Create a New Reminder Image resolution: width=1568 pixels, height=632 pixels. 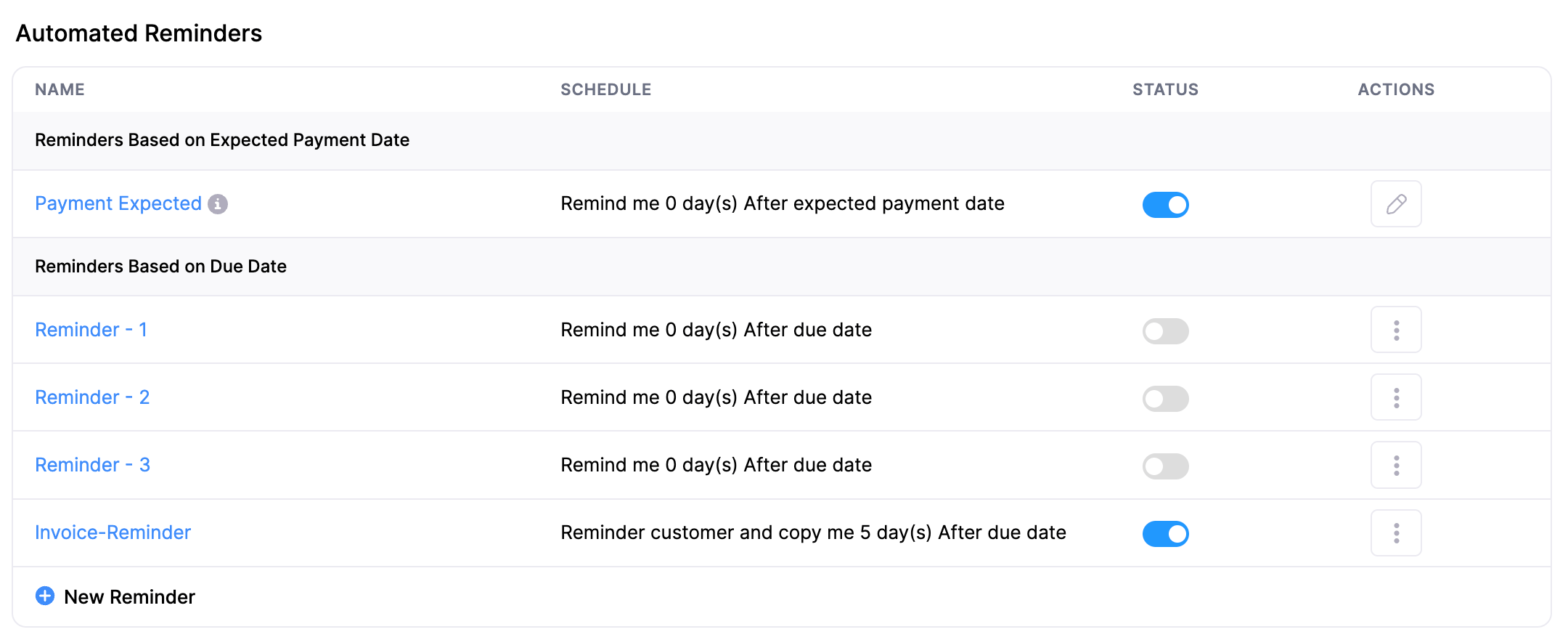click(129, 596)
